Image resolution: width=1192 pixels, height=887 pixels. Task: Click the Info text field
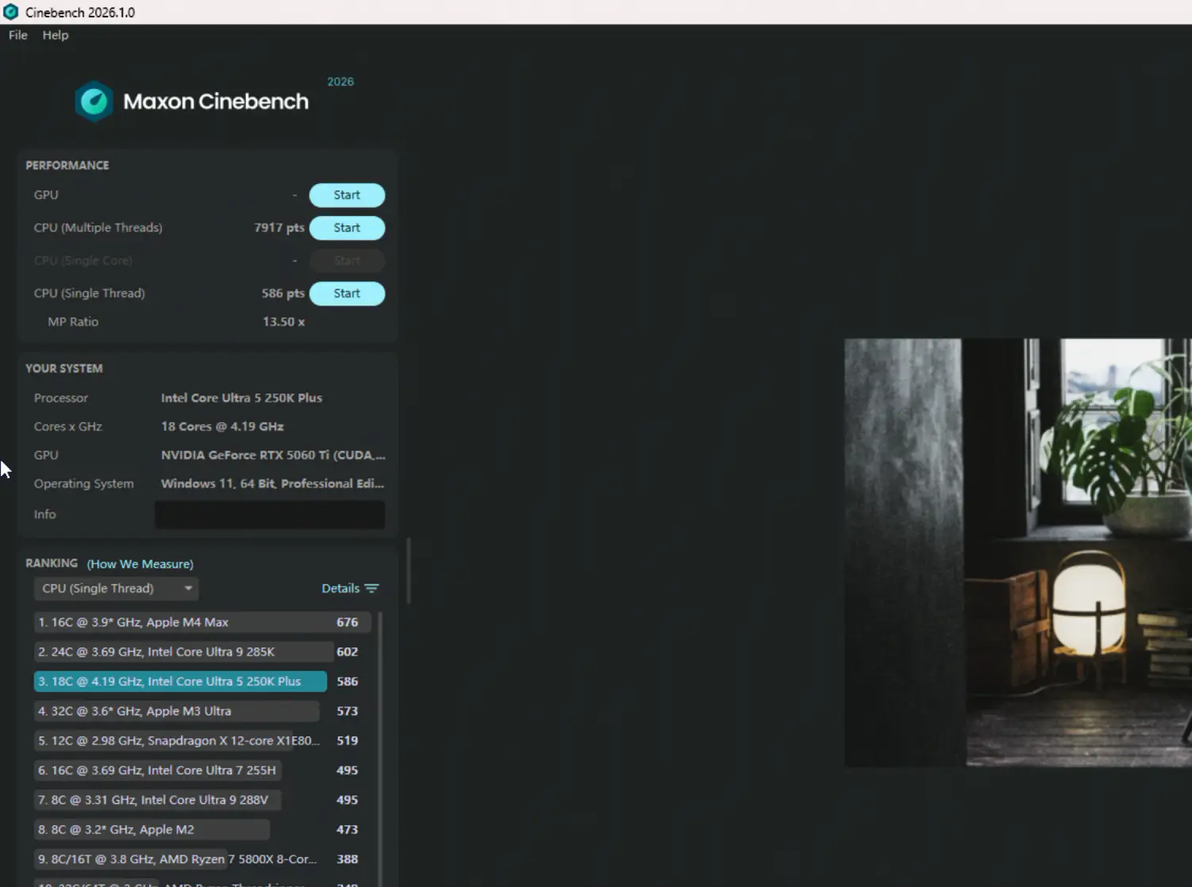click(270, 515)
